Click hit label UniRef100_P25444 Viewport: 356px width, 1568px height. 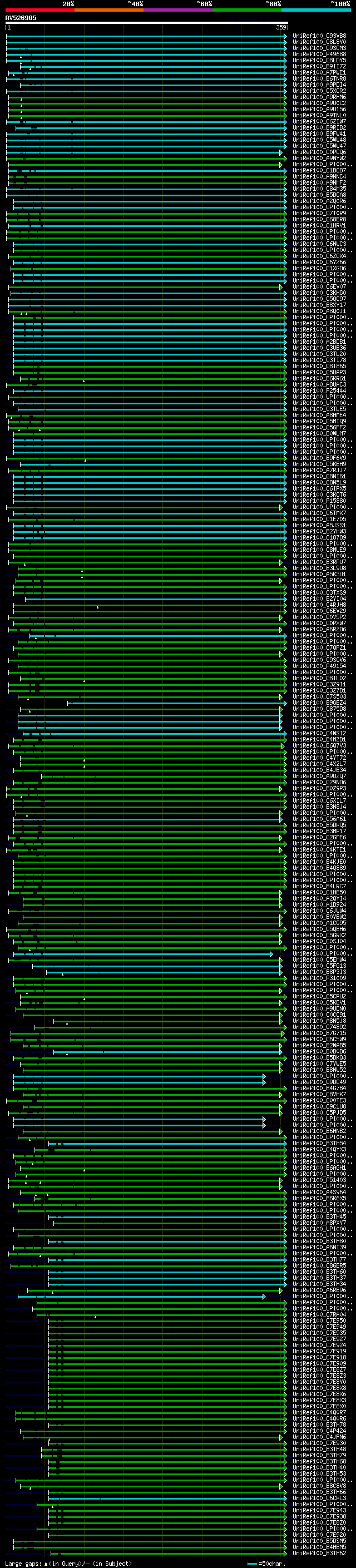319,391
